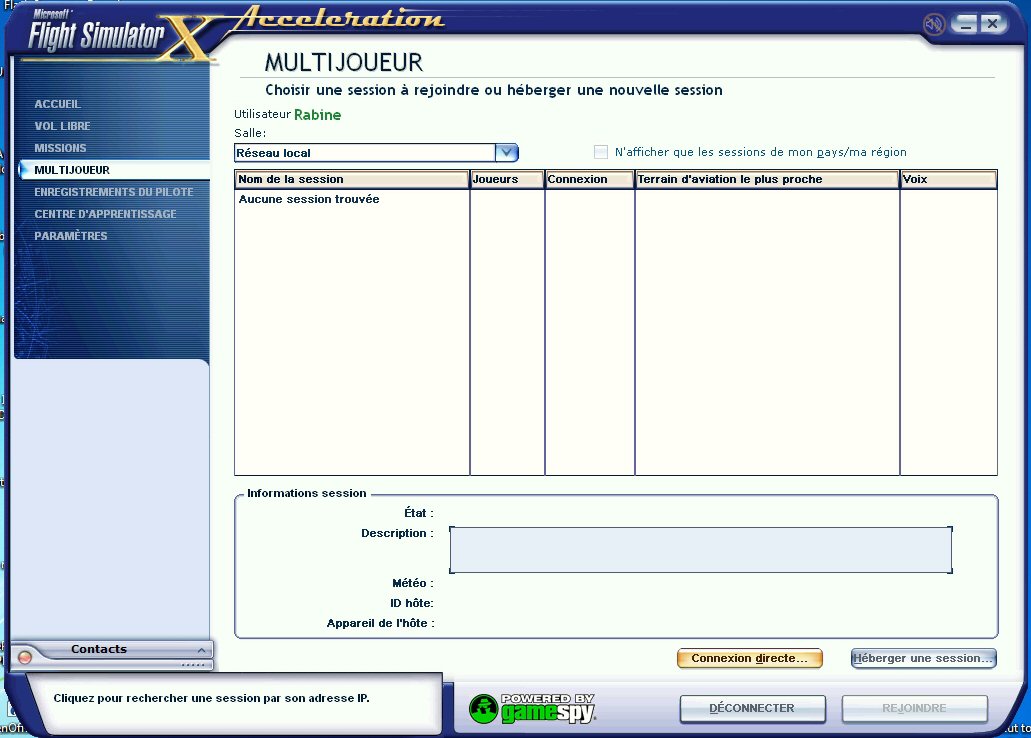Click the Connexion column header
This screenshot has height=738, width=1031.
(x=590, y=179)
